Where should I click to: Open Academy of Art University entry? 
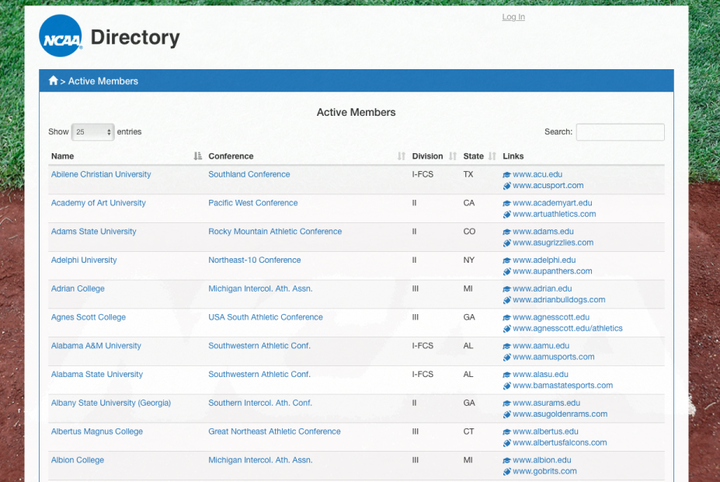pos(98,202)
